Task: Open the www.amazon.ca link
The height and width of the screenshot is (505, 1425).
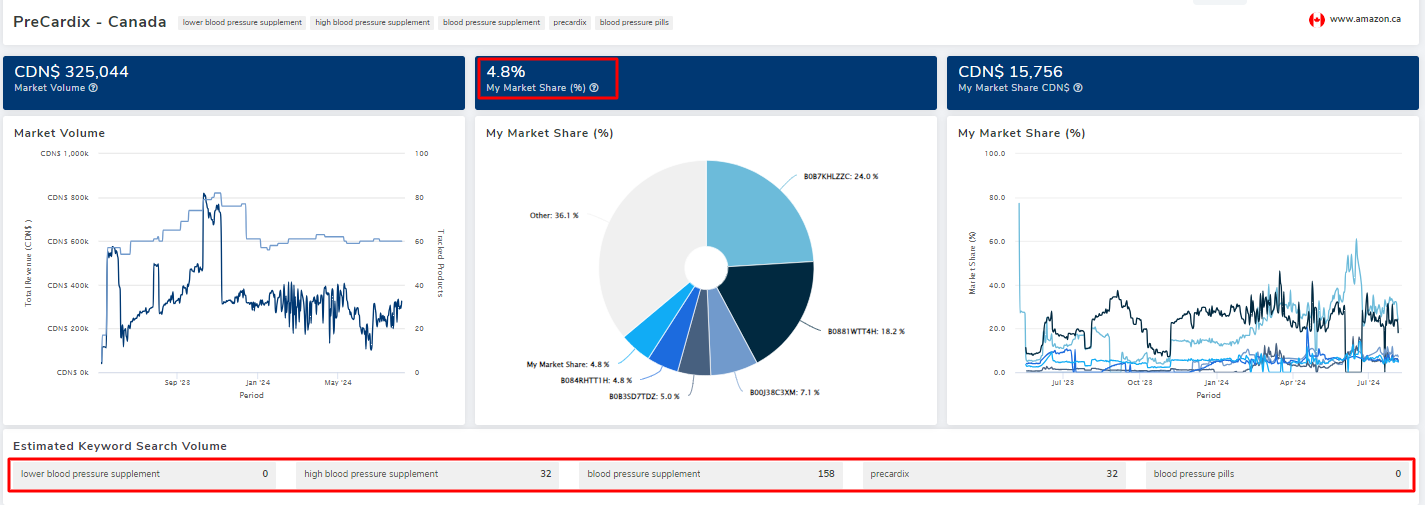Action: pos(1365,20)
